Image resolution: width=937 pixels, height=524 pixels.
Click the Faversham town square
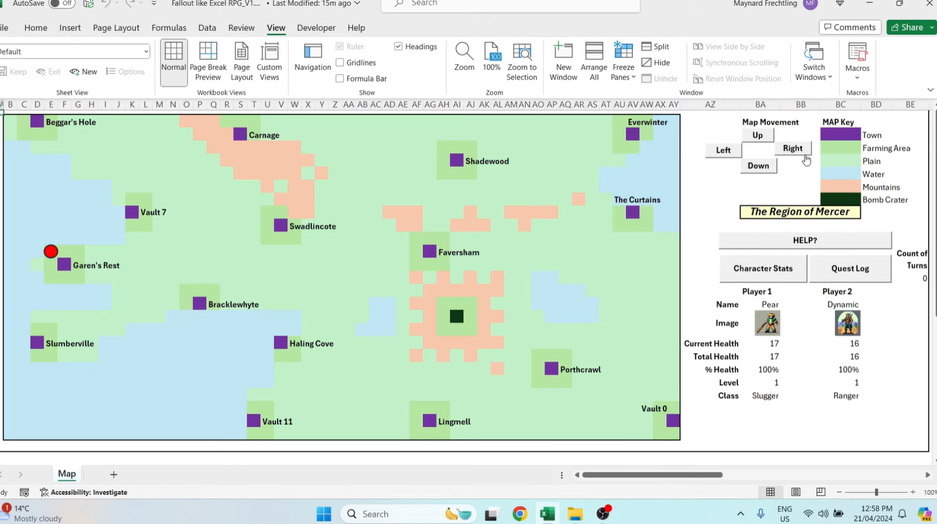(x=429, y=252)
